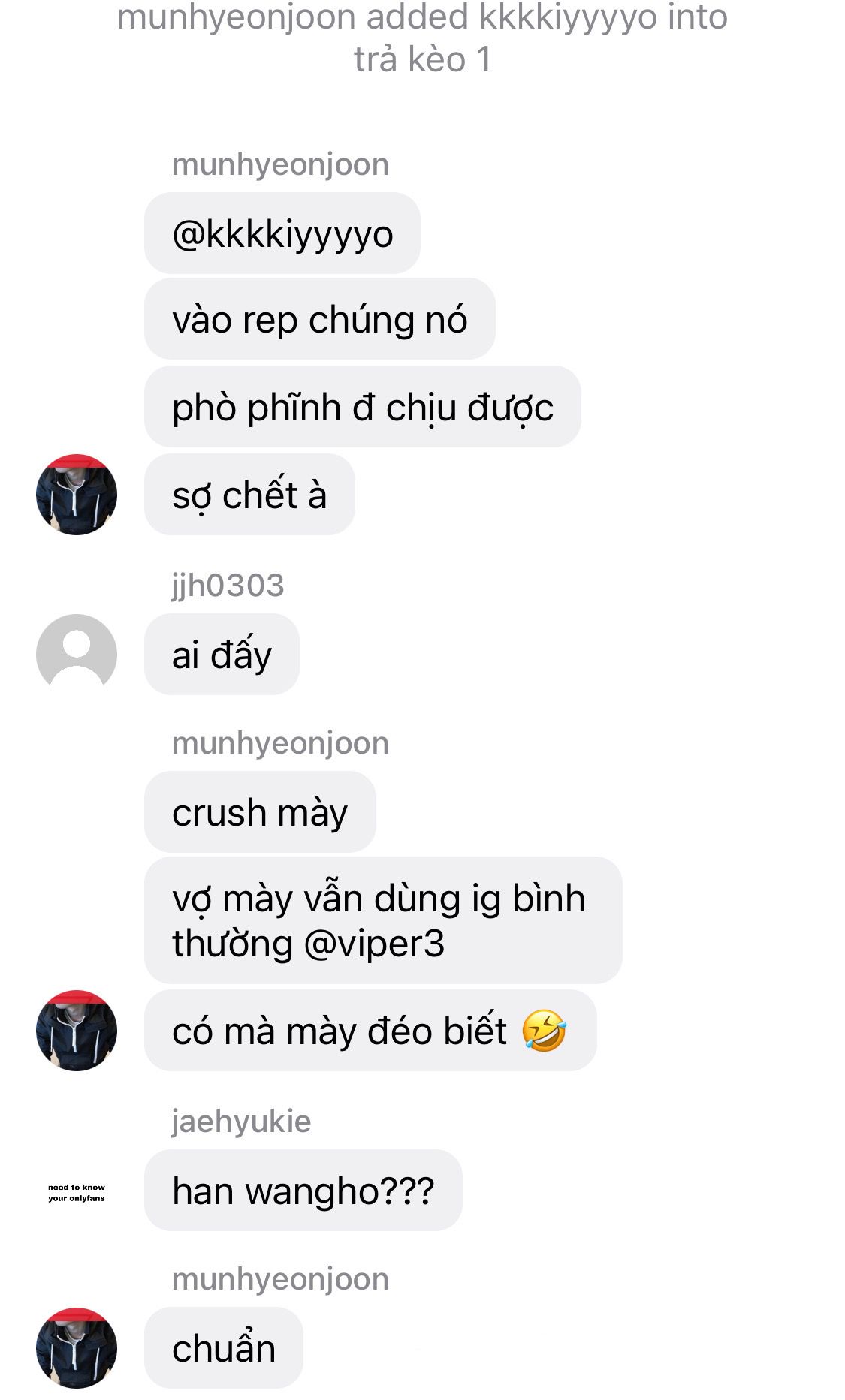This screenshot has width=845, height=1400.
Task: Open the jjh0303 sender name label
Action: click(x=228, y=585)
